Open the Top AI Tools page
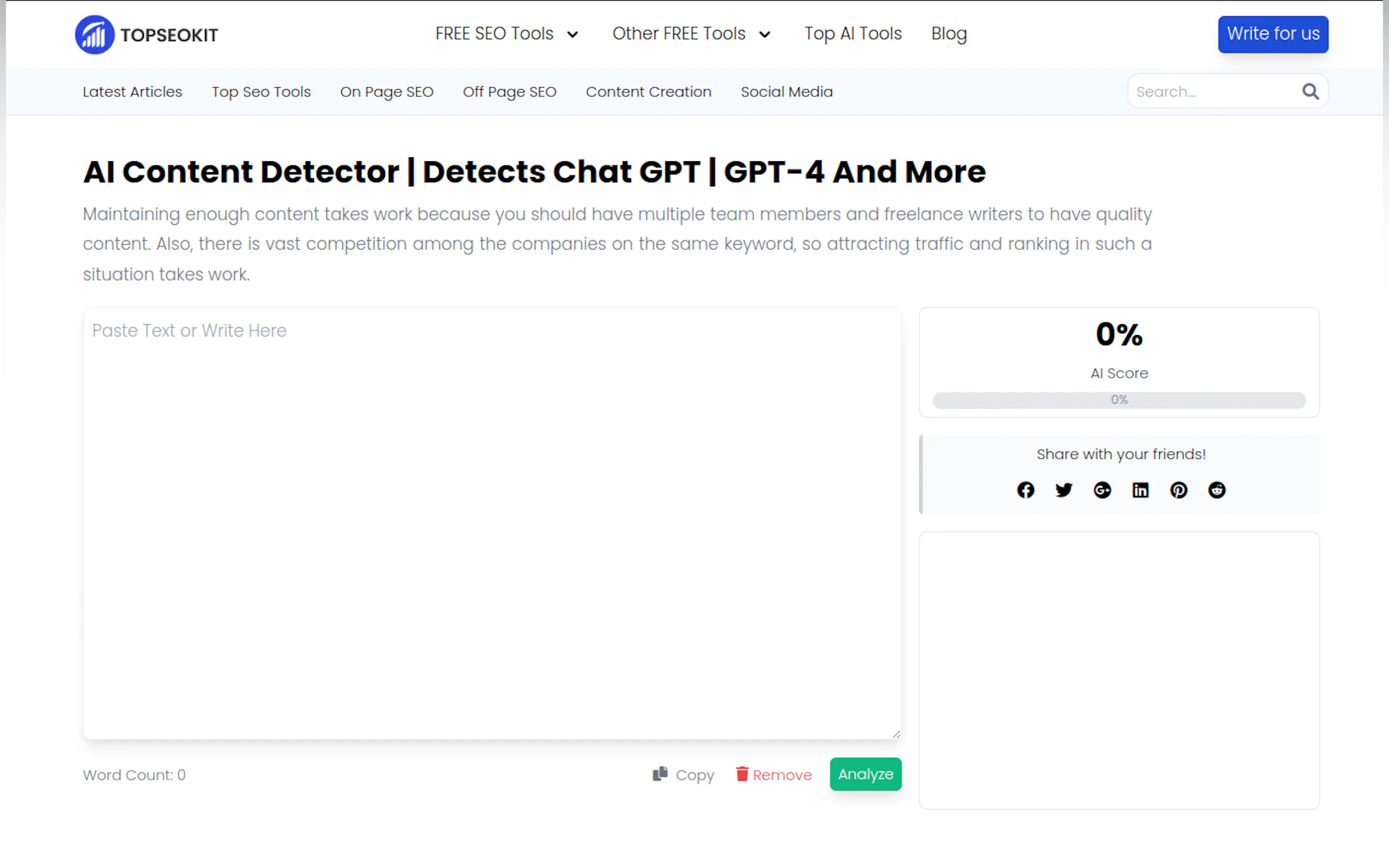Screen dimensions: 1389x868 853,33
